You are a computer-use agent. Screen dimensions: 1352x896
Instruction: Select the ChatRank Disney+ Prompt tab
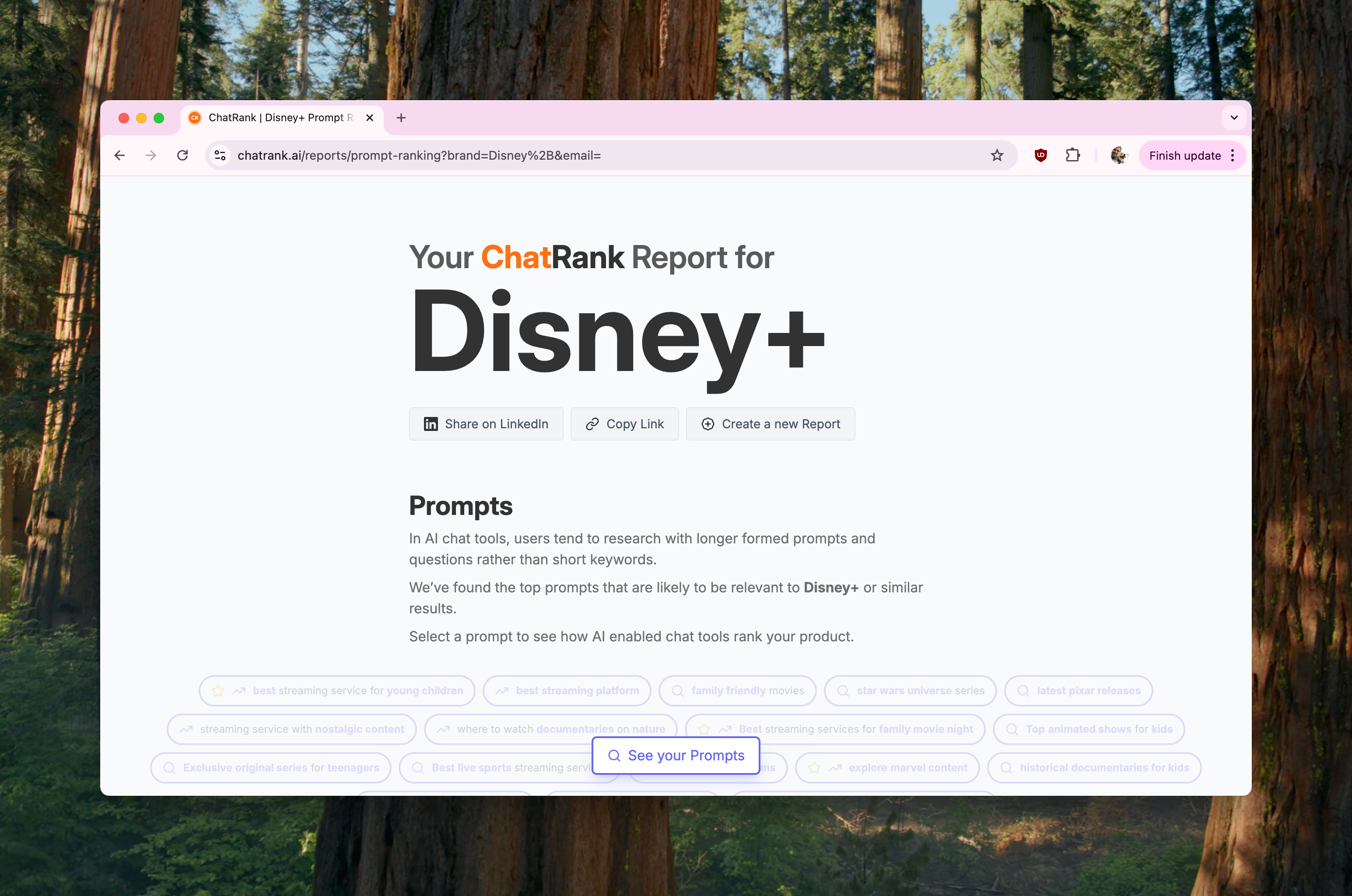(282, 118)
